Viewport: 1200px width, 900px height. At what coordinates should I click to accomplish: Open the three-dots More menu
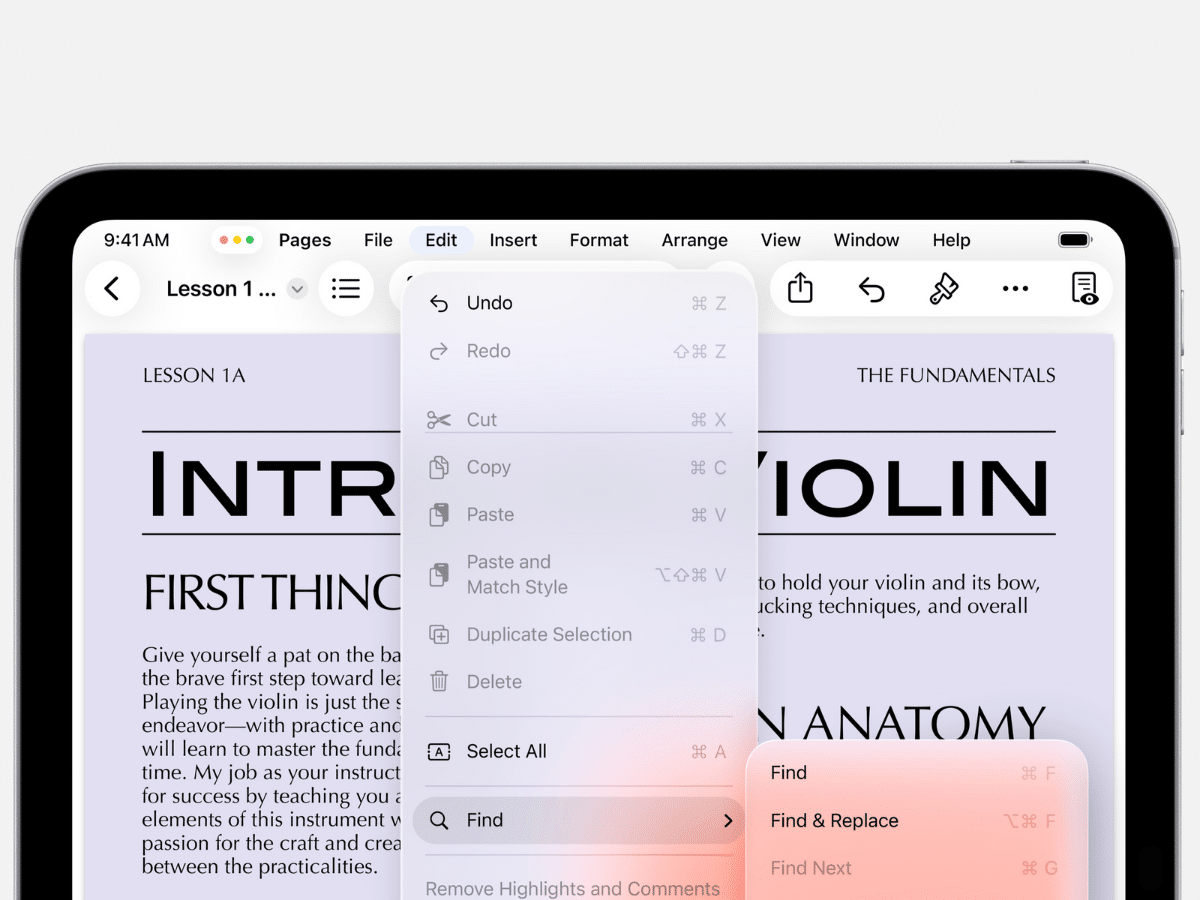1015,289
